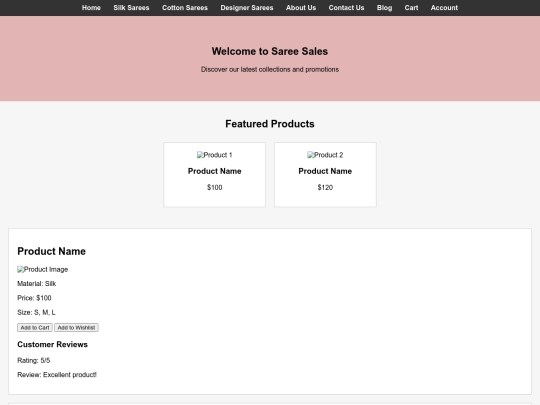This screenshot has height=405, width=540.
Task: Click the Customer Reviews heading
Action: [52, 344]
